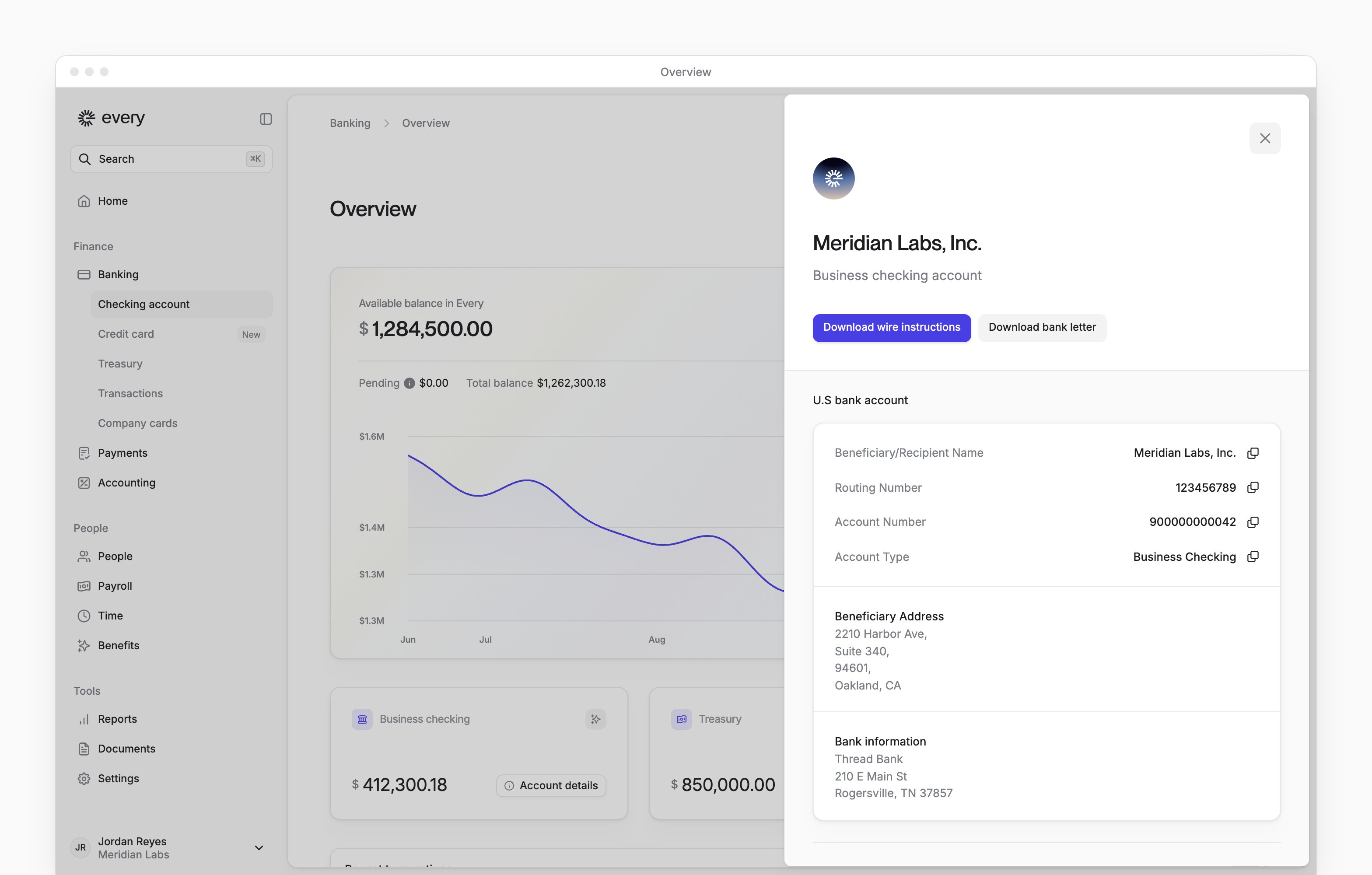Click the Pending info icon

pos(409,383)
